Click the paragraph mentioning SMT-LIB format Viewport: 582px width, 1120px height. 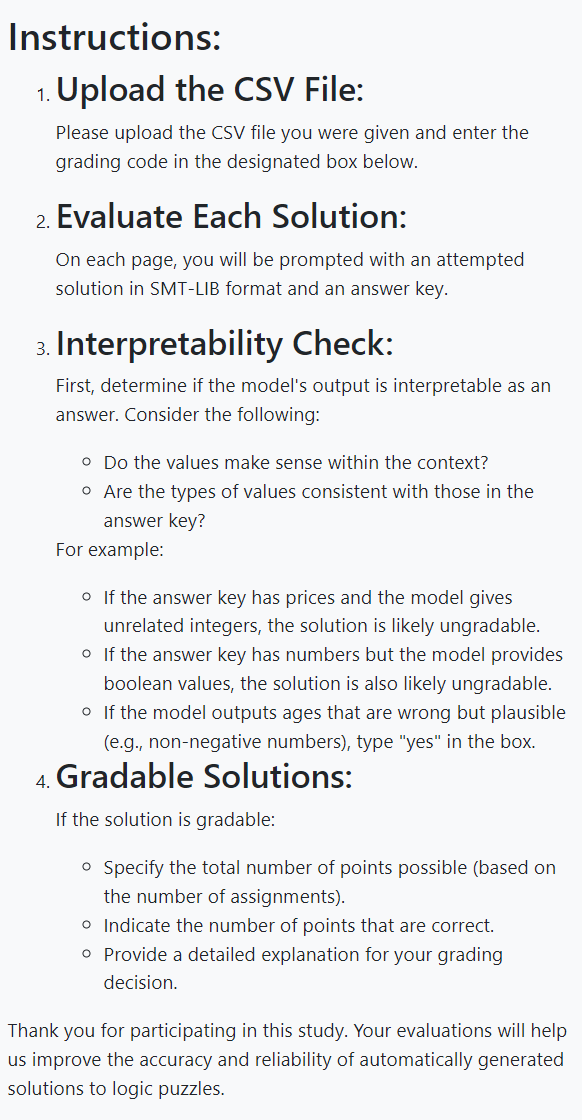[290, 274]
